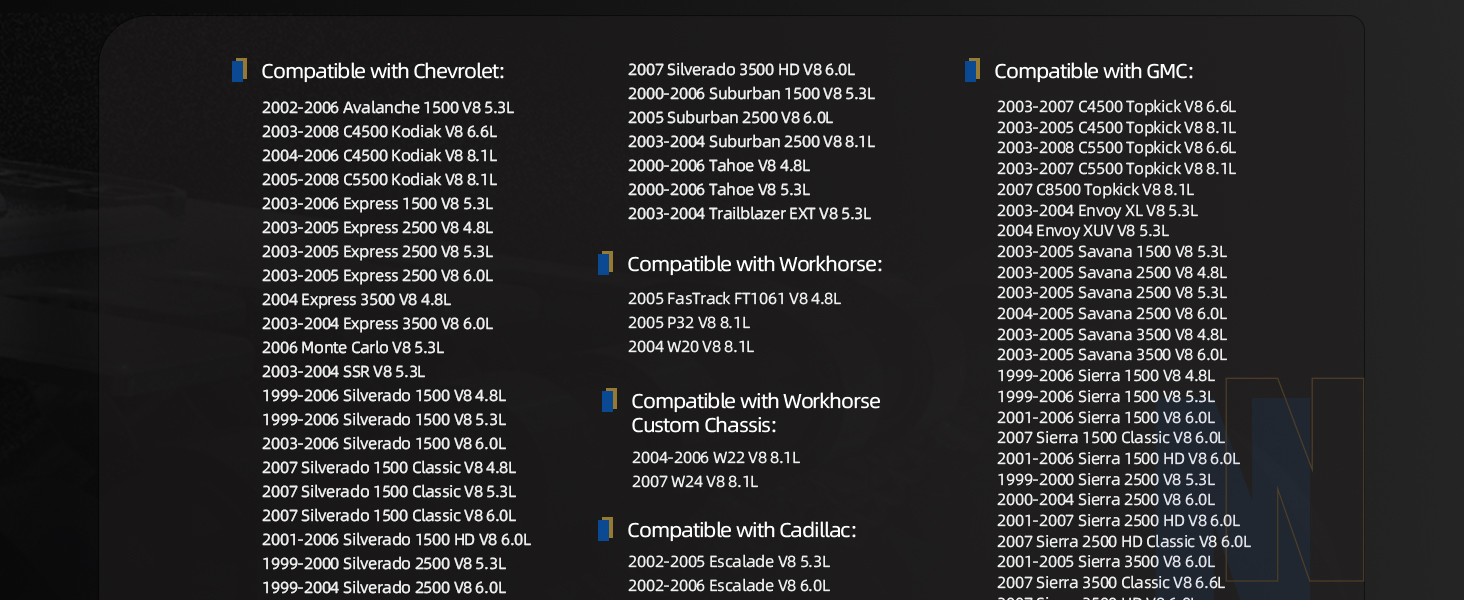Click 2000-2006 Tahoe V8 5.3L

click(x=719, y=189)
